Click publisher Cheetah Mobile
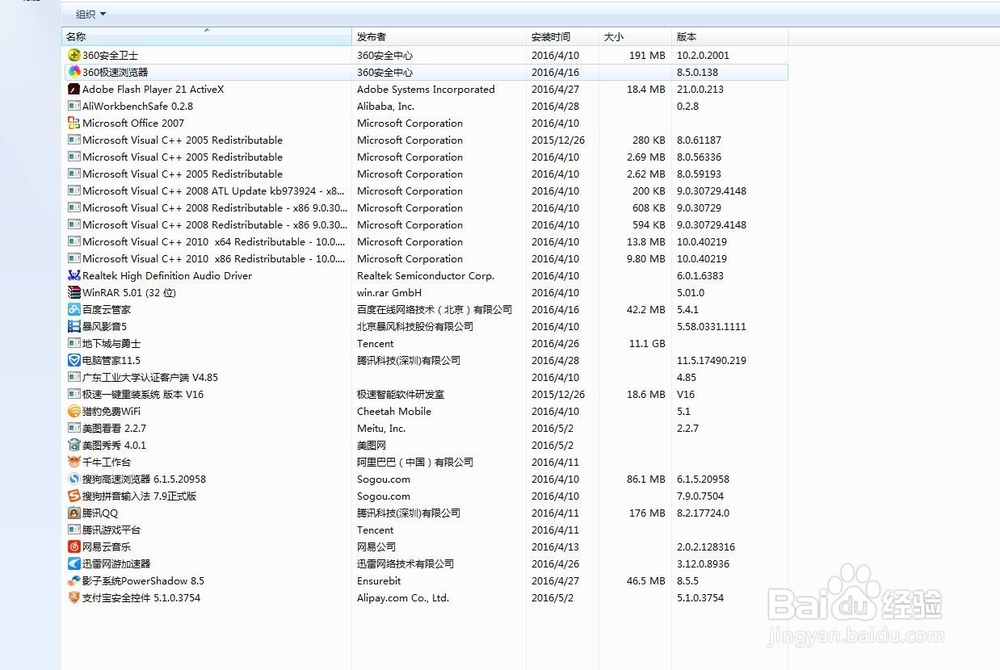 pyautogui.click(x=394, y=411)
